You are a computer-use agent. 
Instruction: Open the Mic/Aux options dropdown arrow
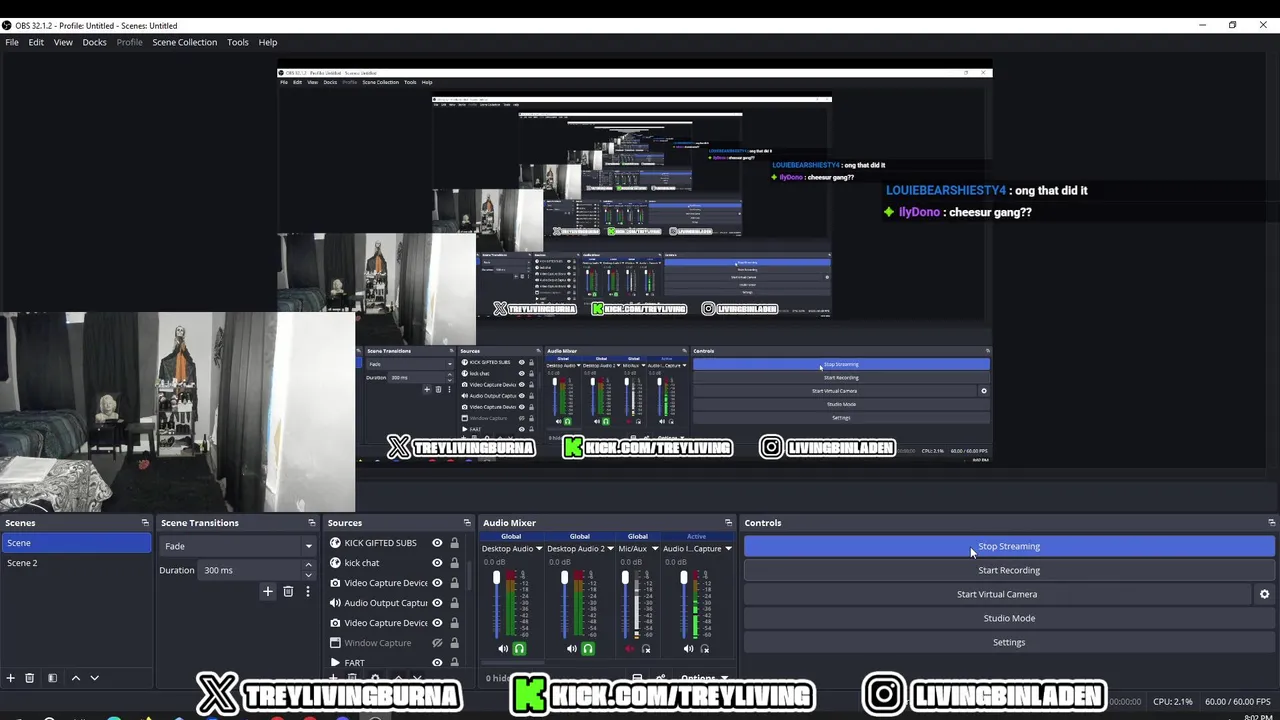655,549
